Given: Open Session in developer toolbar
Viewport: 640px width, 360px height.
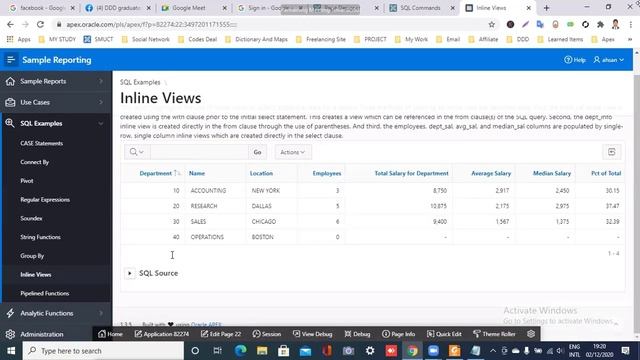Looking at the screenshot, I should point(267,334).
